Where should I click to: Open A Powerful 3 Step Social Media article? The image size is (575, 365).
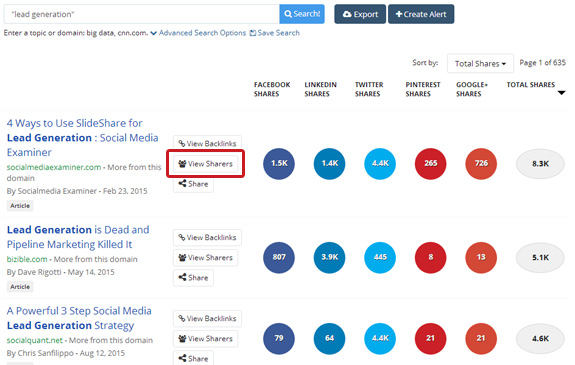pyautogui.click(x=79, y=318)
